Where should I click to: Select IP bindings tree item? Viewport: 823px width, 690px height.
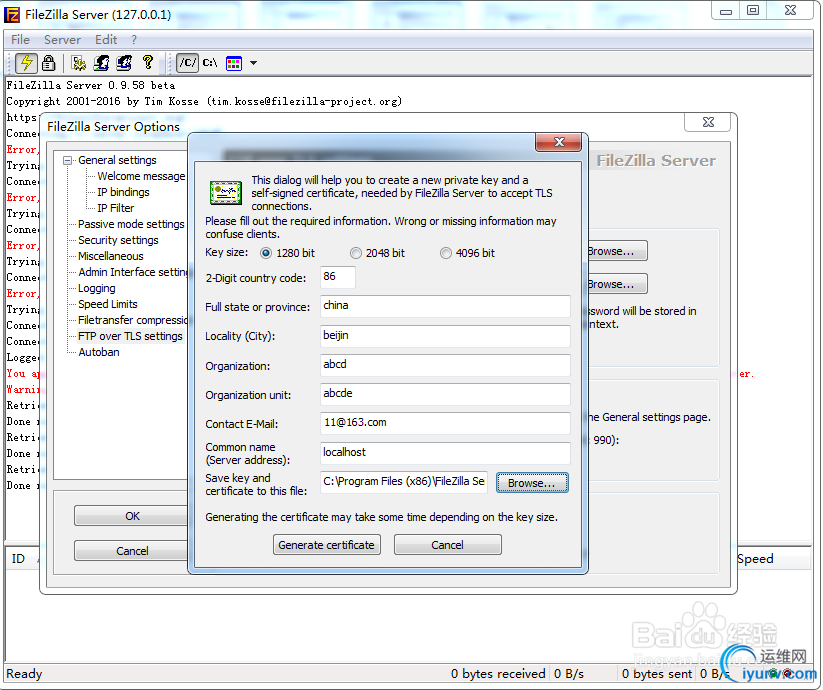tap(123, 192)
